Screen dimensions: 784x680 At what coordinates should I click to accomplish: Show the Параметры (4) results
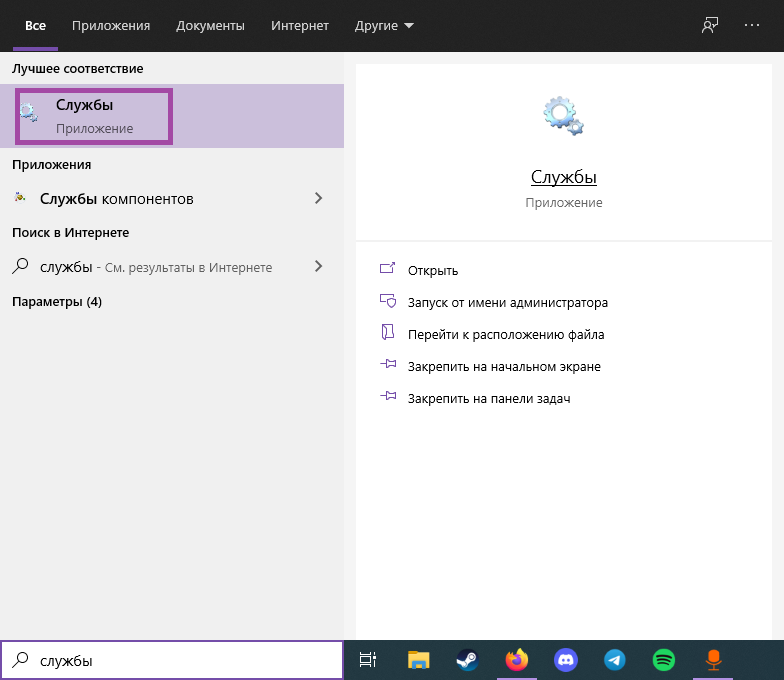tap(57, 302)
